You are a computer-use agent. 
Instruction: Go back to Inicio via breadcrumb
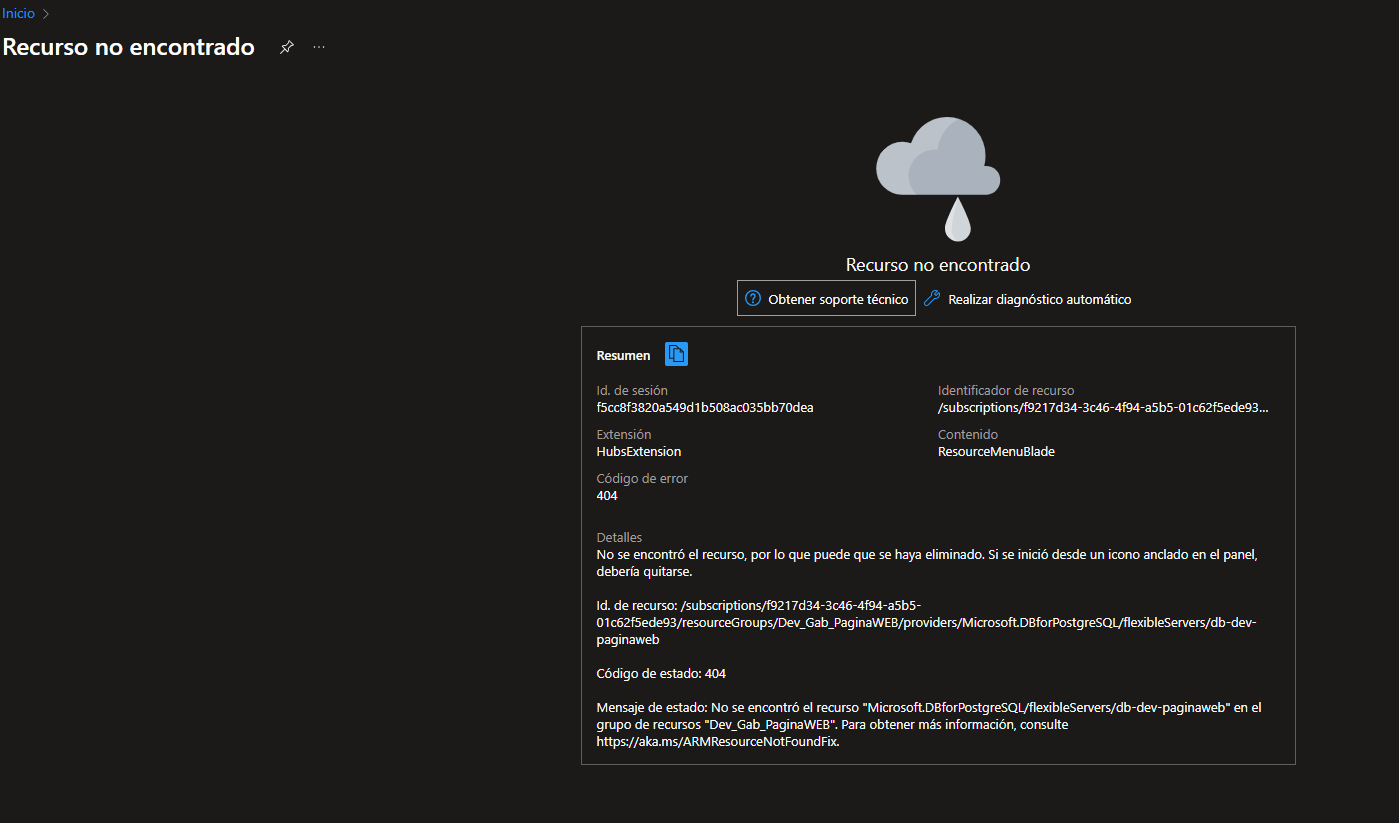(x=18, y=14)
